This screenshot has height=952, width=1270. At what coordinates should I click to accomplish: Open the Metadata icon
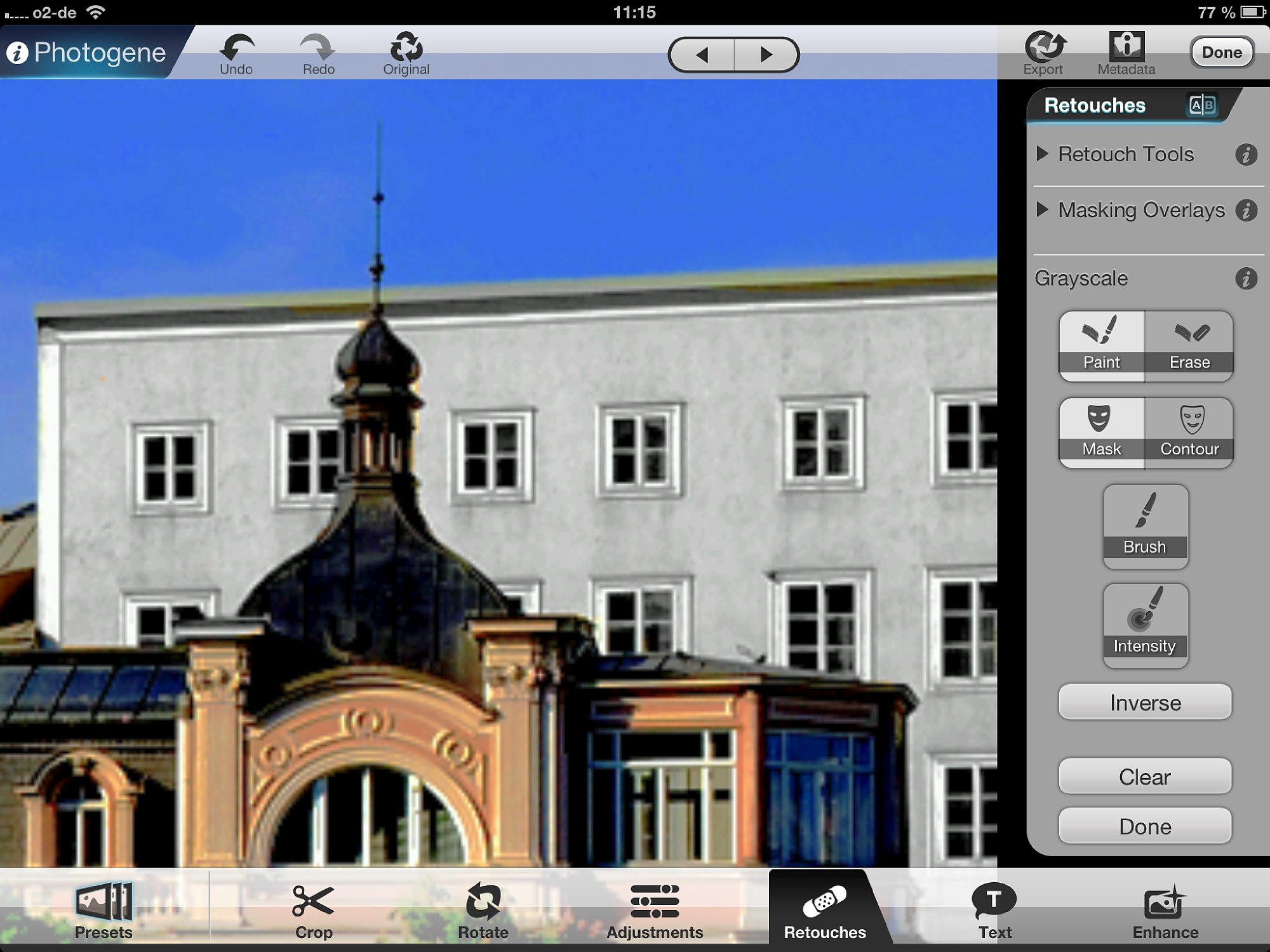pyautogui.click(x=1126, y=47)
